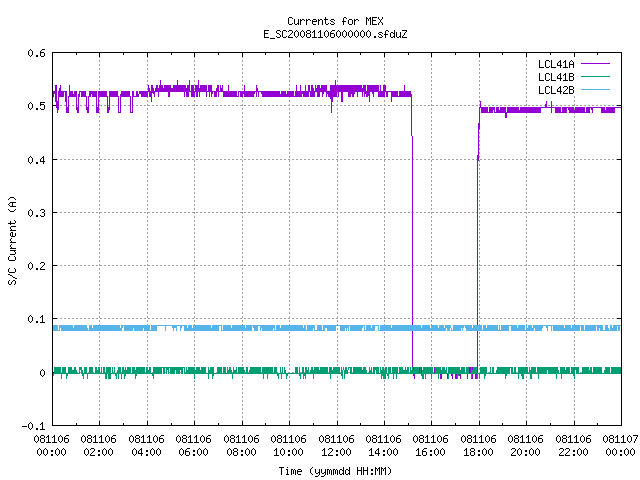Click the 081107 00:00 x-axis tick label
The width and height of the screenshot is (640, 480).
(x=620, y=446)
